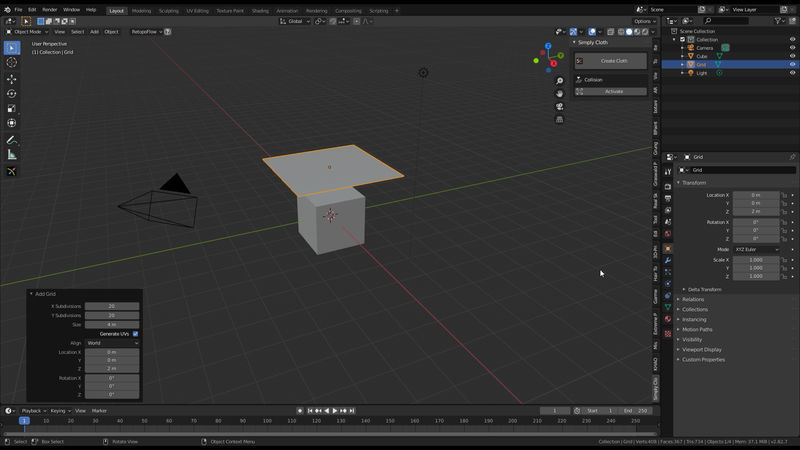Click the collision Activate button
Image resolution: width=800 pixels, height=450 pixels.
point(611,91)
